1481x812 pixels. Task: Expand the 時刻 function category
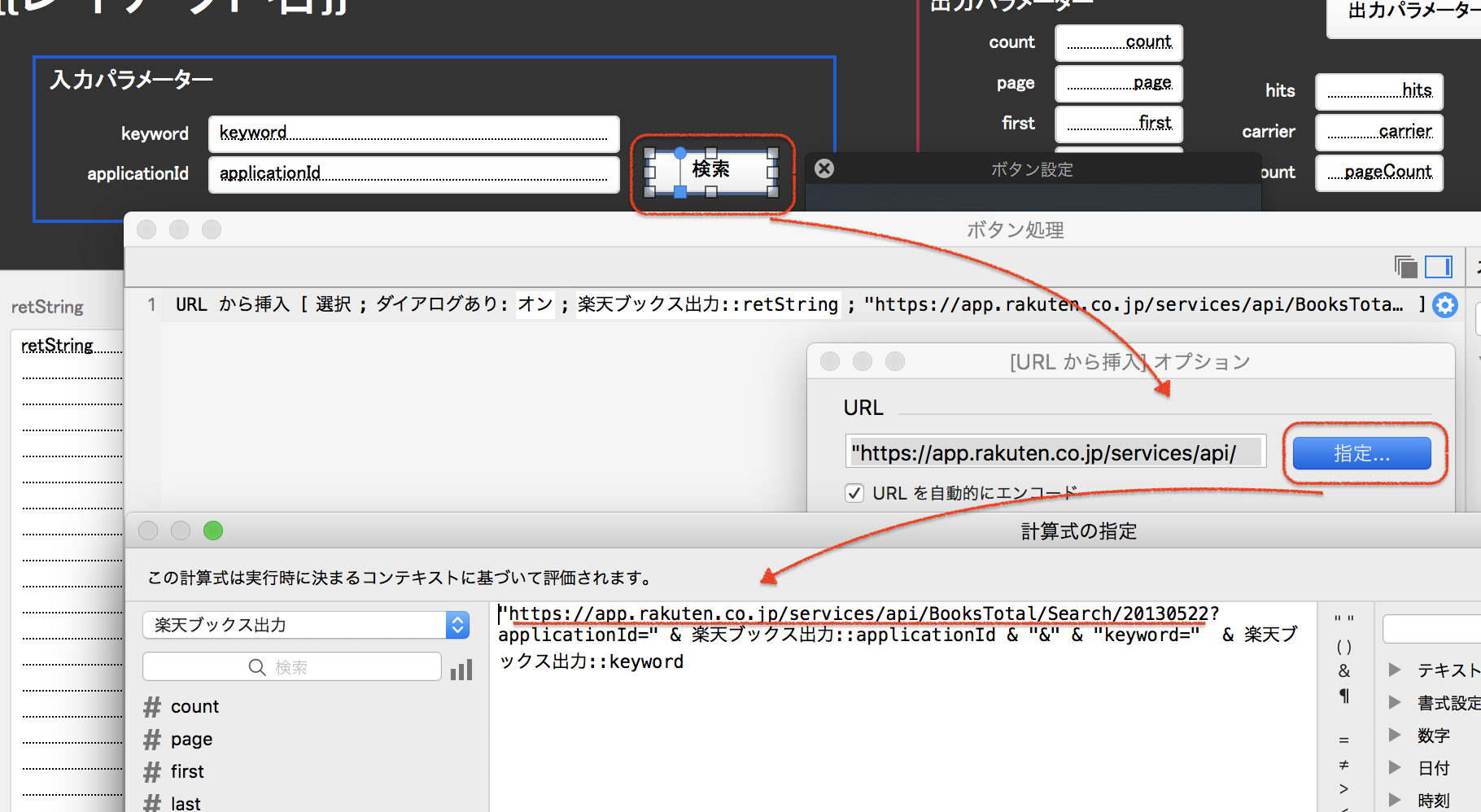pos(1395,800)
